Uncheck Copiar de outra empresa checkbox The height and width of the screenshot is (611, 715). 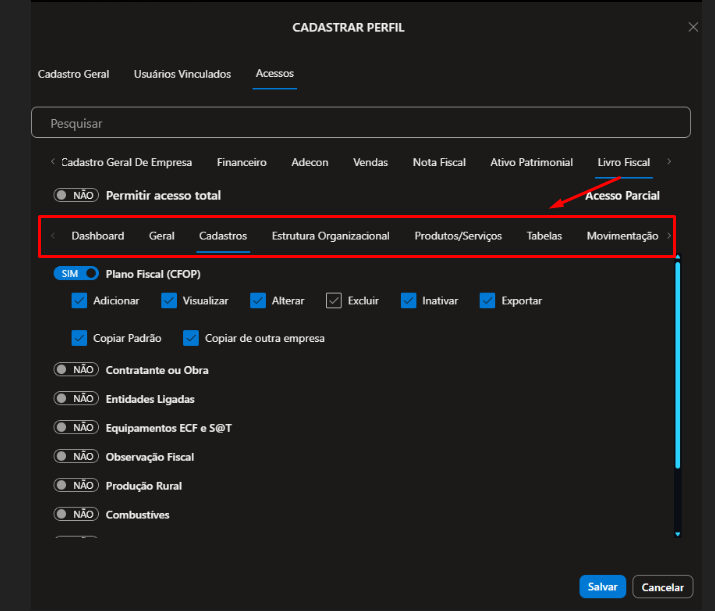(x=192, y=338)
